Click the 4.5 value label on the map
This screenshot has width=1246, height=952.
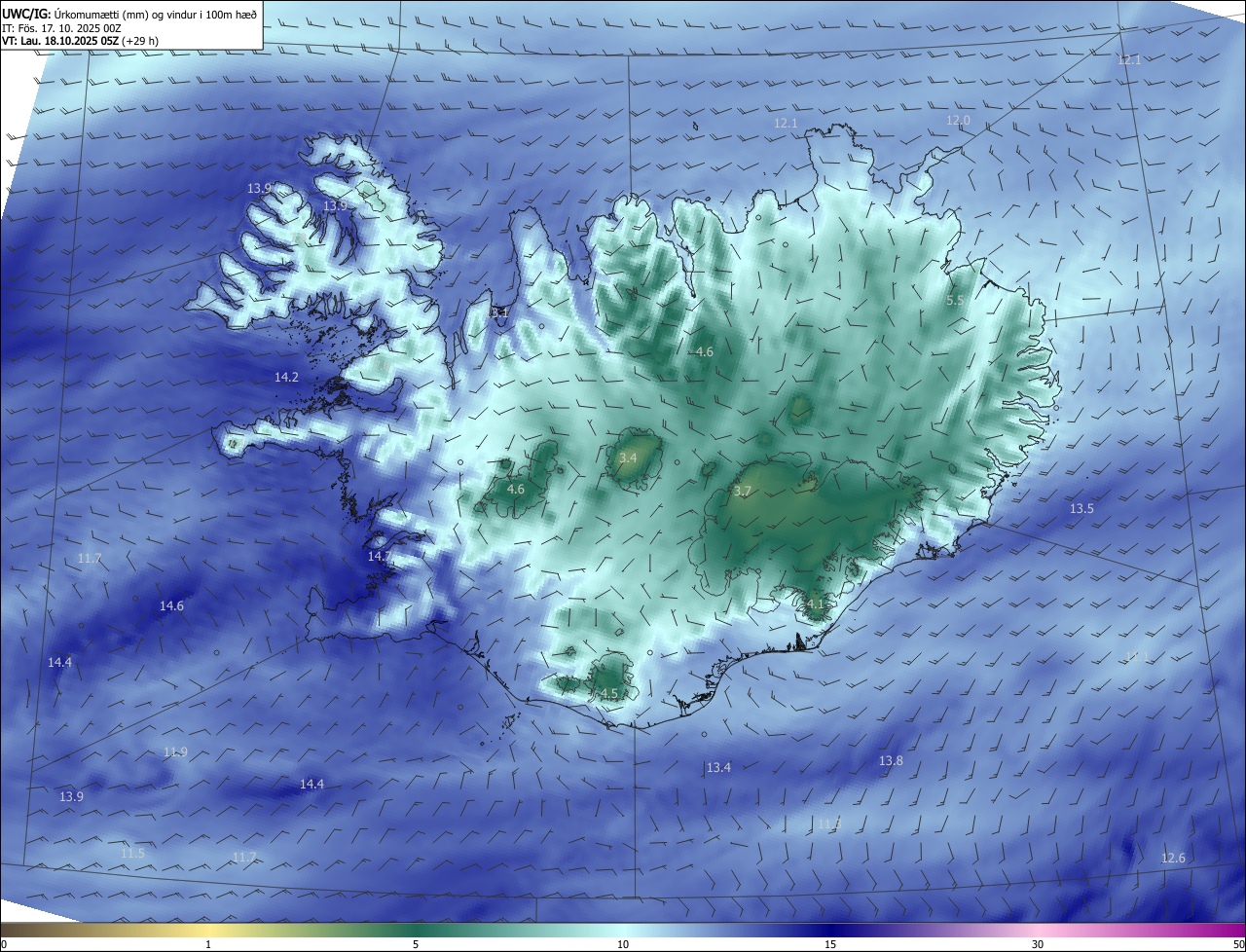click(x=609, y=693)
